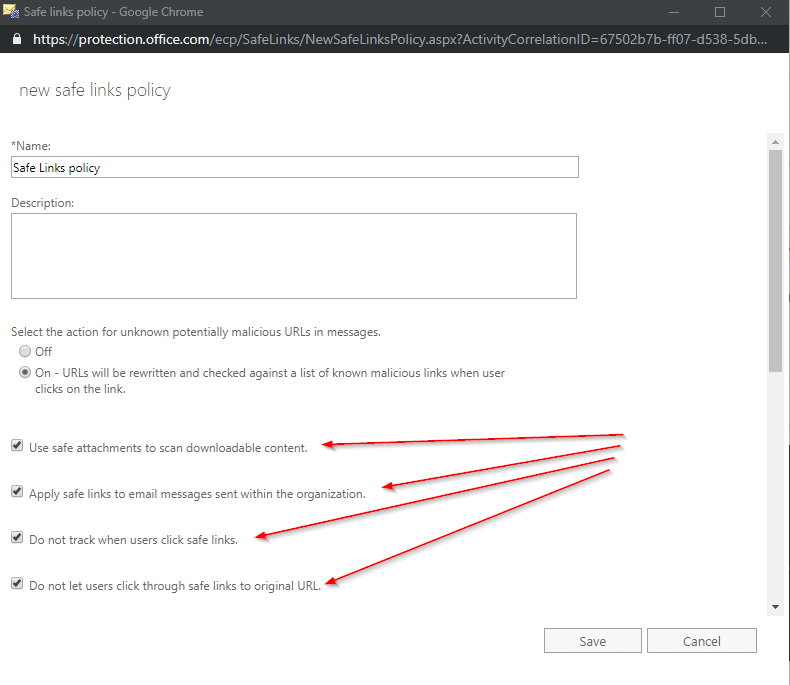This screenshot has width=790, height=685.
Task: Uncheck Do not let users click through
Action: pyautogui.click(x=17, y=584)
